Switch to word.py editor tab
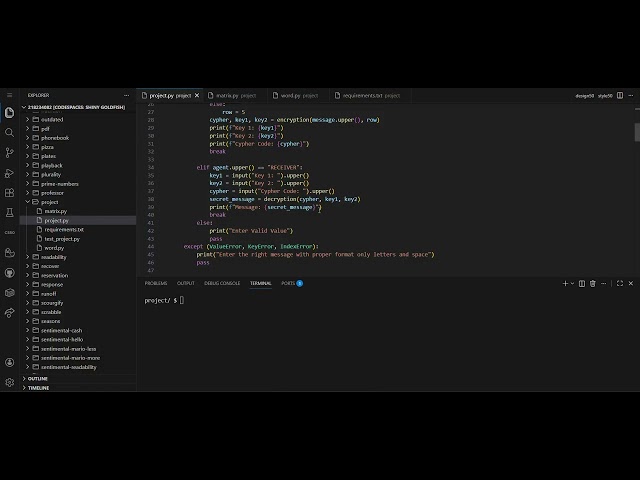This screenshot has height=480, width=640. [299, 96]
